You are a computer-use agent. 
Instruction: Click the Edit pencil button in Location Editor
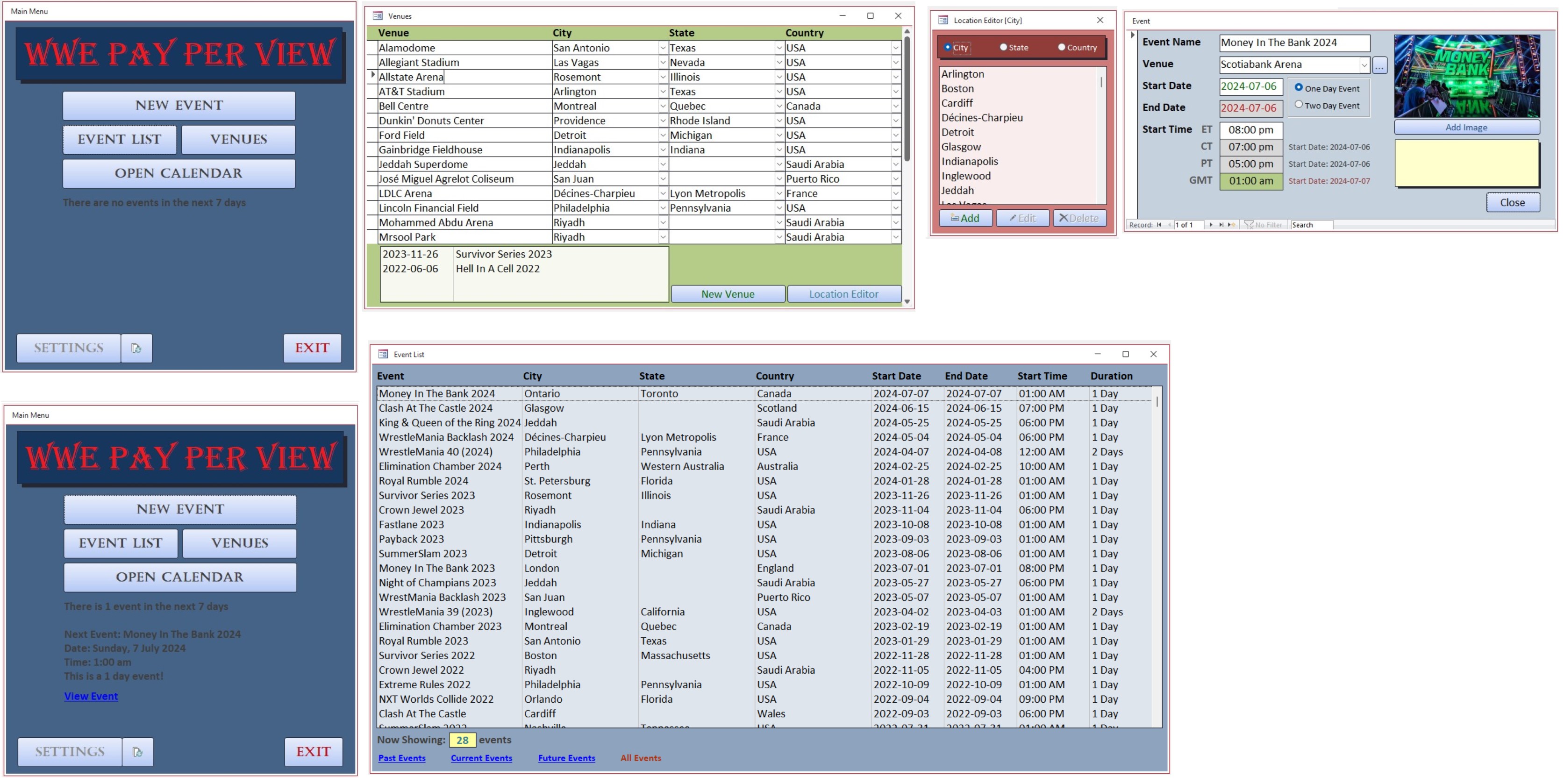point(1022,218)
